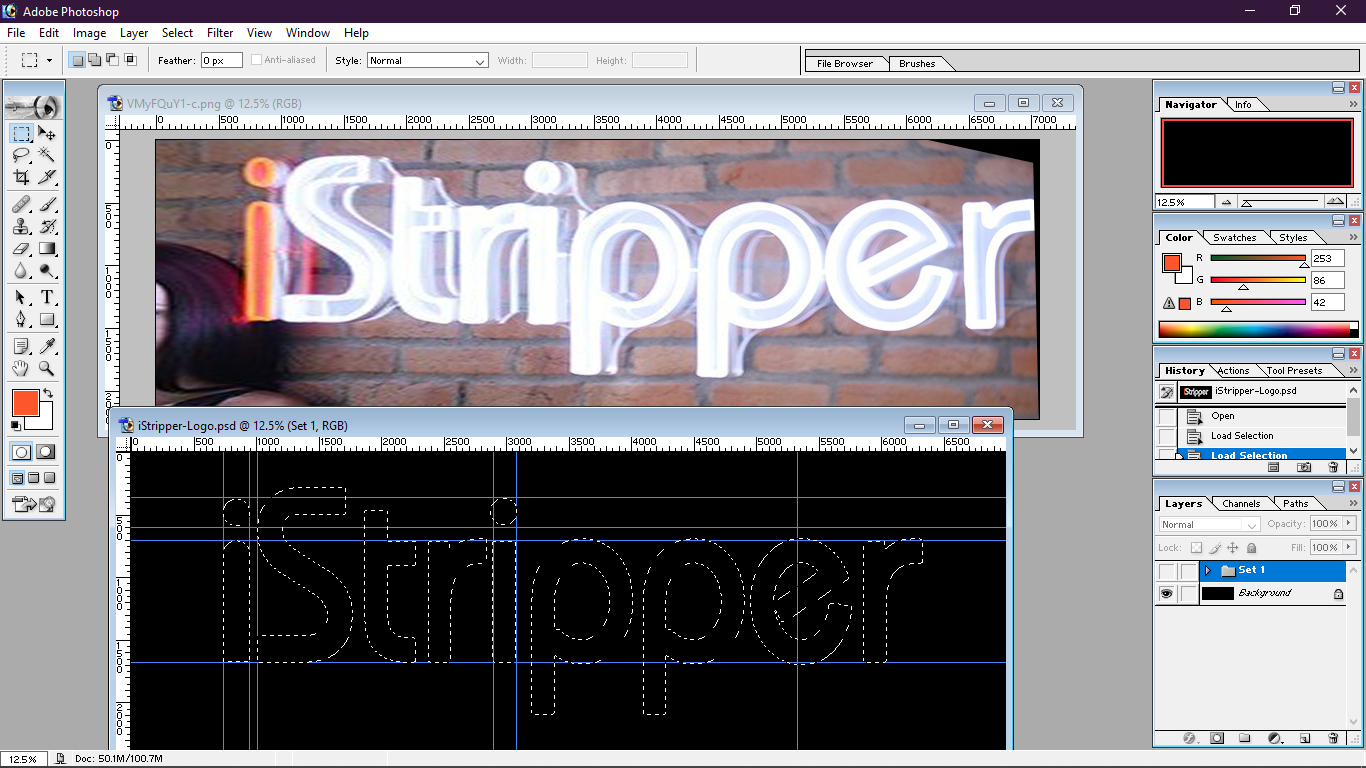1366x768 pixels.
Task: Select the Dodge tool
Action: point(46,270)
